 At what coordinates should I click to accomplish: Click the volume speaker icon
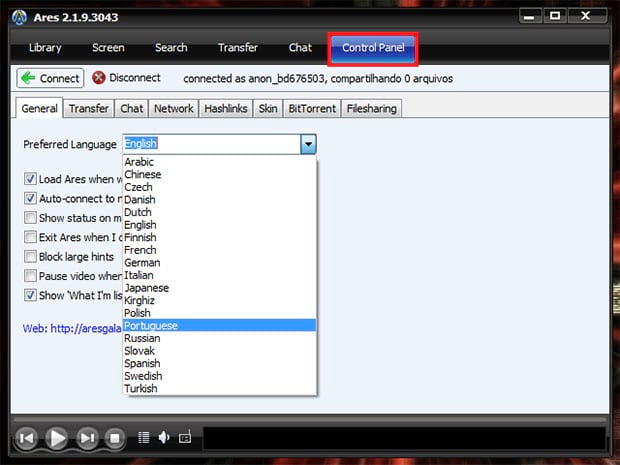(163, 438)
